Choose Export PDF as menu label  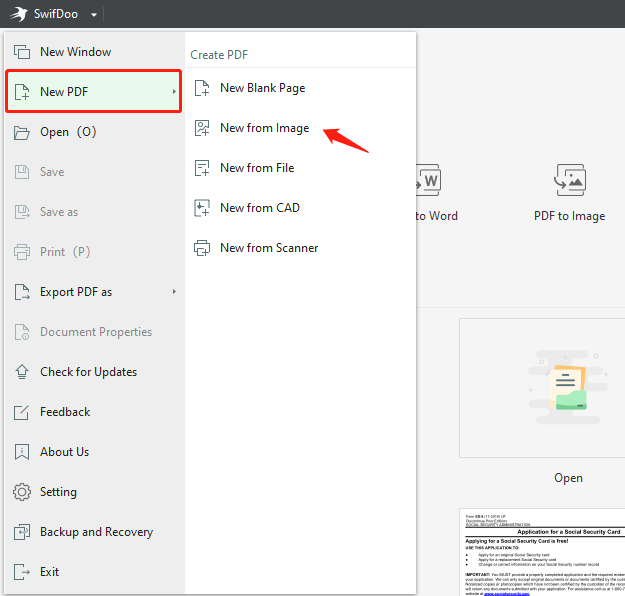point(76,292)
